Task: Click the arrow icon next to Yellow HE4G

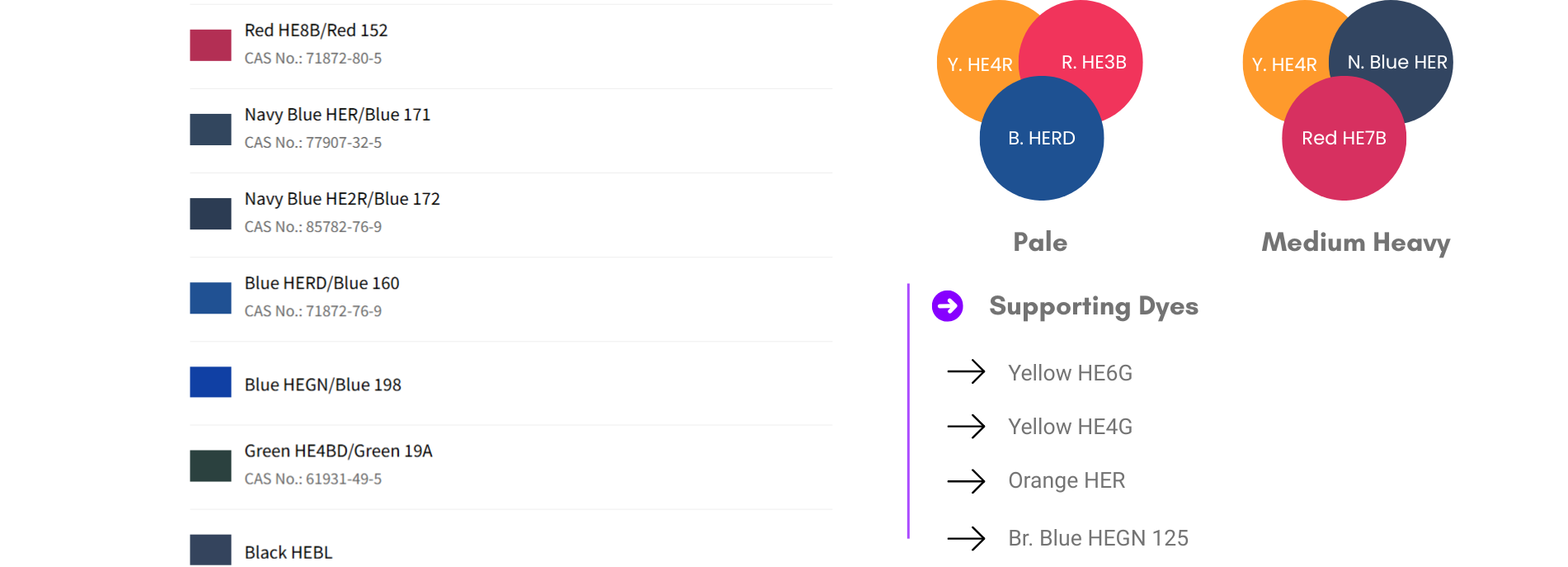Action: tap(966, 426)
